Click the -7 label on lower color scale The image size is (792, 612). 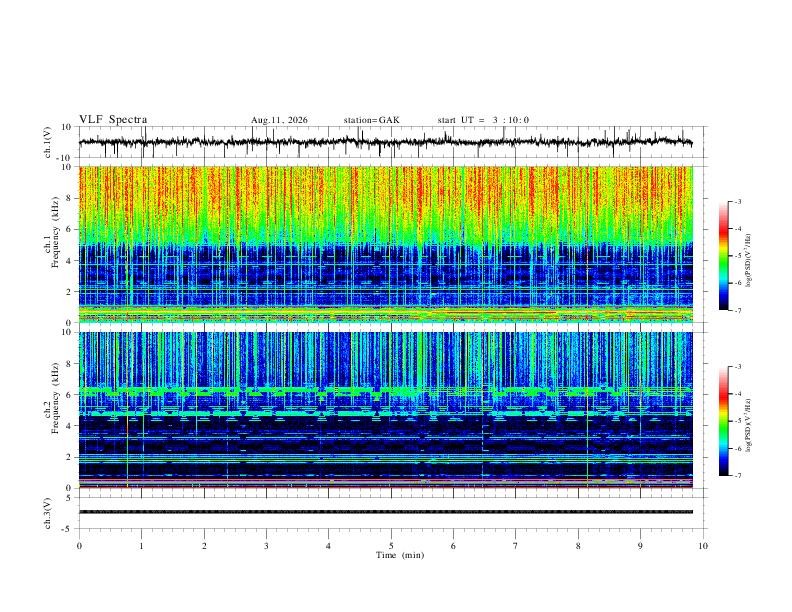(737, 476)
